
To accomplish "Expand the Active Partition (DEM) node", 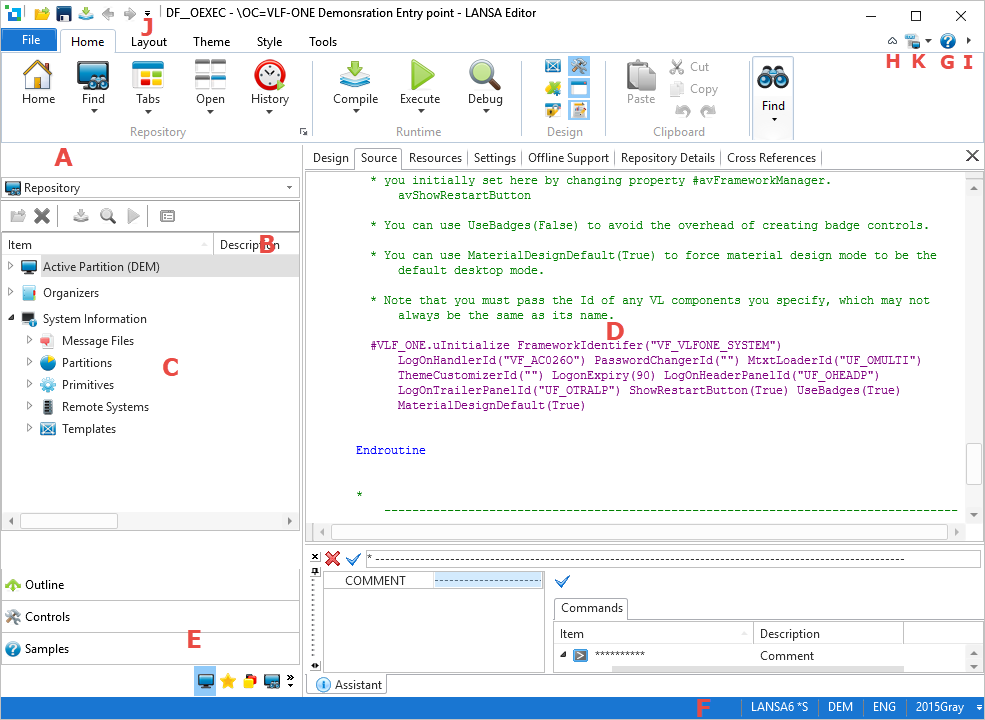I will 11,266.
